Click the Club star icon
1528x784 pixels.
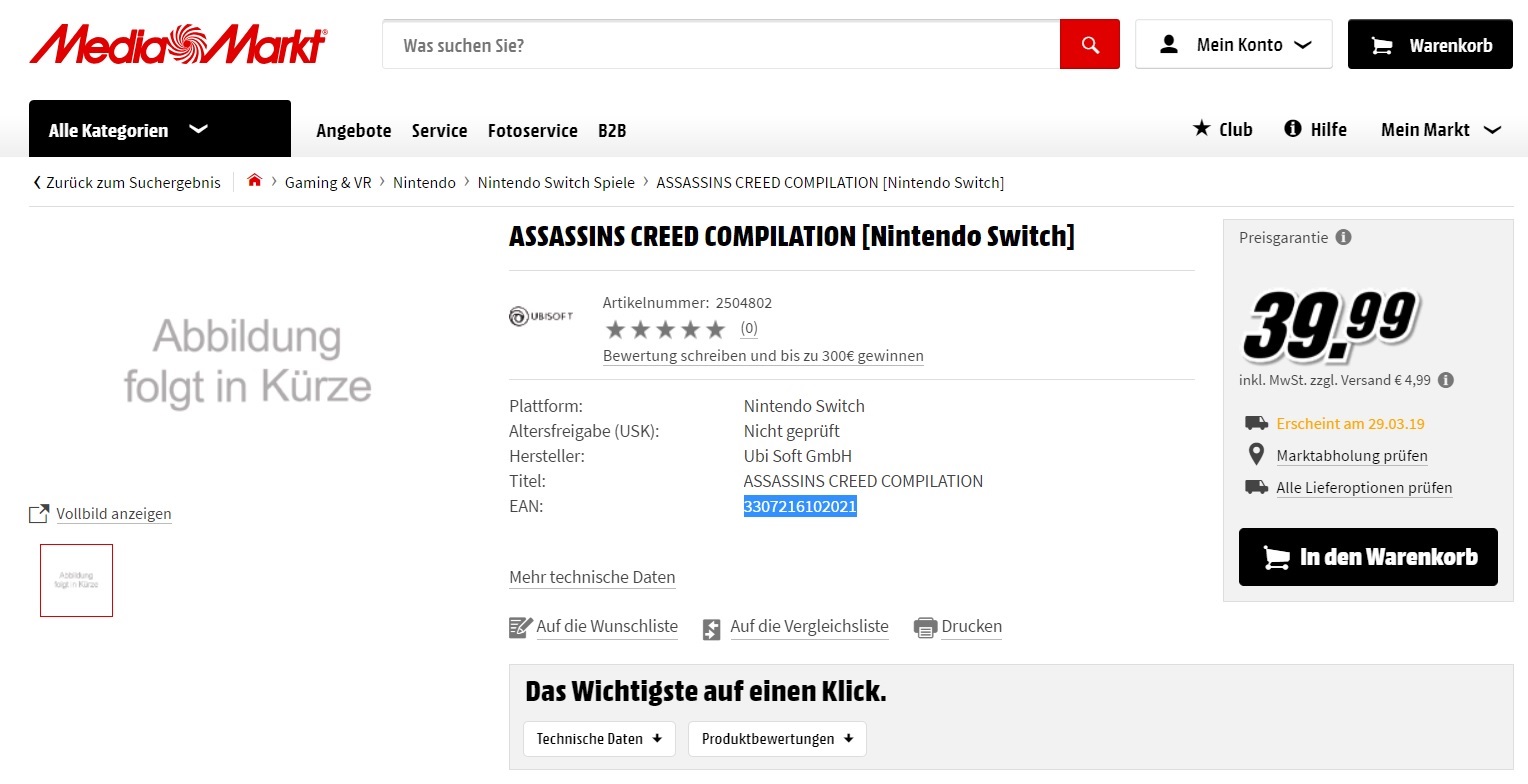pyautogui.click(x=1202, y=129)
